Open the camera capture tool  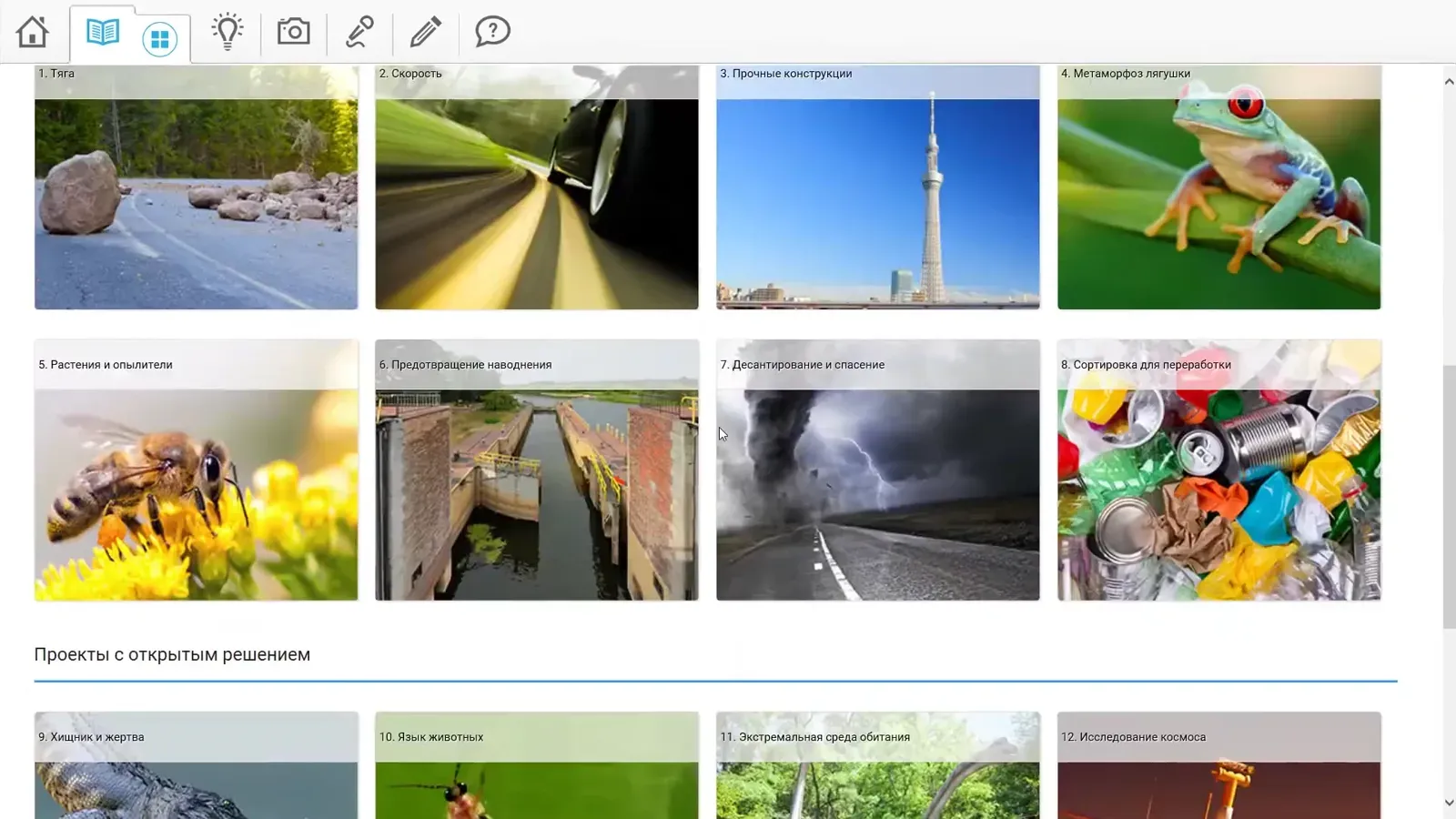coord(293,32)
